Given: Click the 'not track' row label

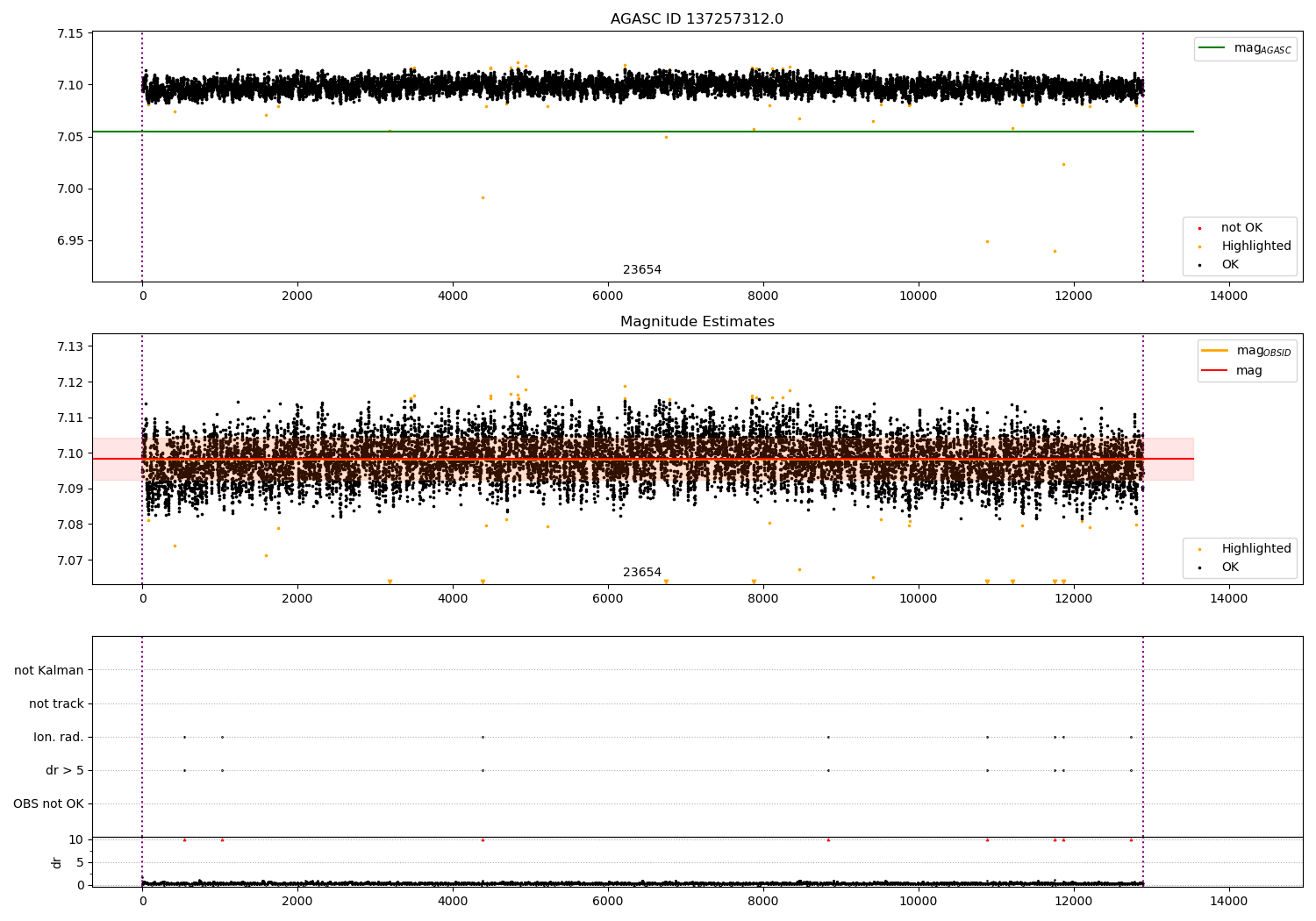Looking at the screenshot, I should pos(56,703).
